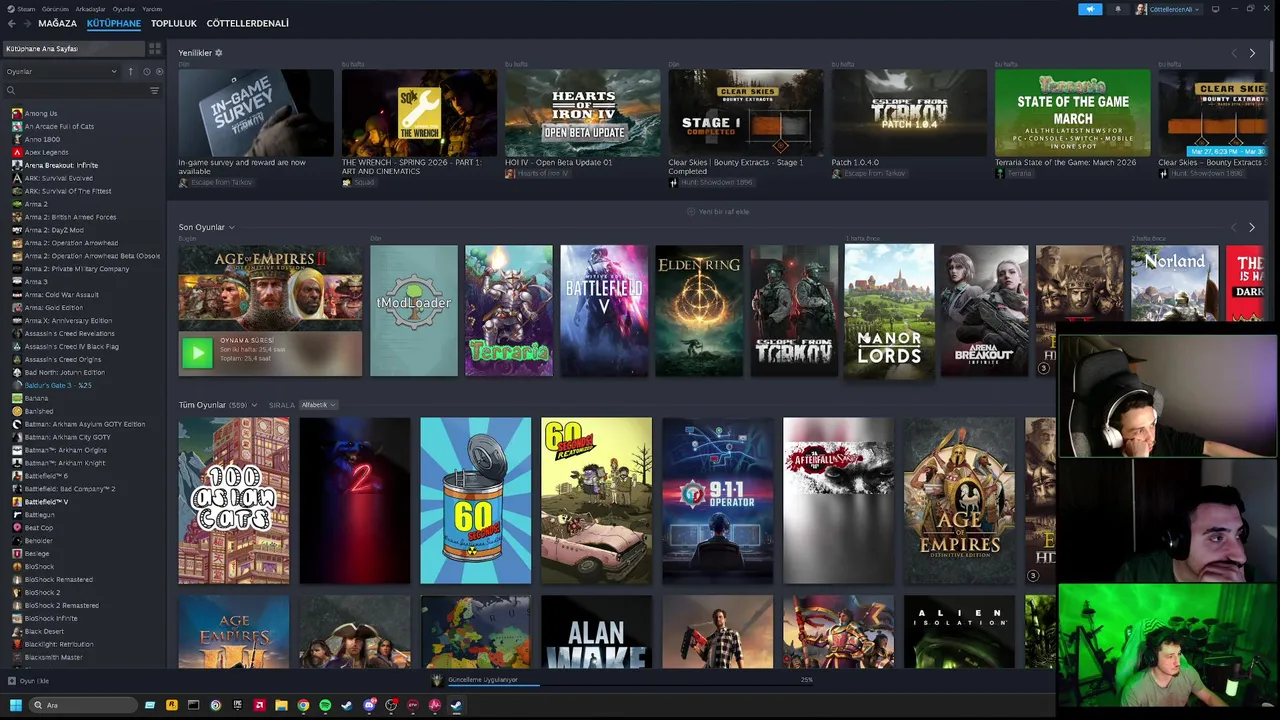Image resolution: width=1280 pixels, height=720 pixels.
Task: Open the Yenilikler gear settings
Action: point(219,53)
